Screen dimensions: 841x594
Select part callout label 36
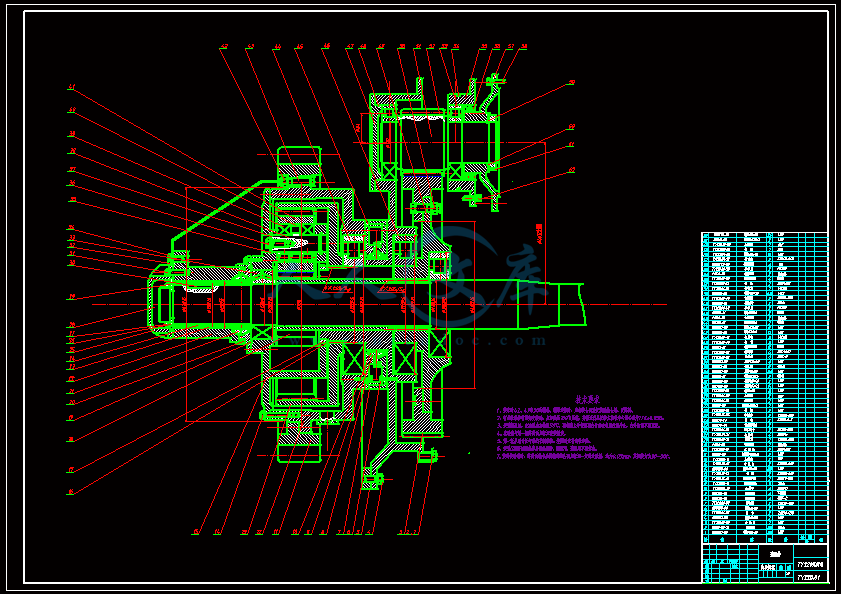pyautogui.click(x=71, y=183)
